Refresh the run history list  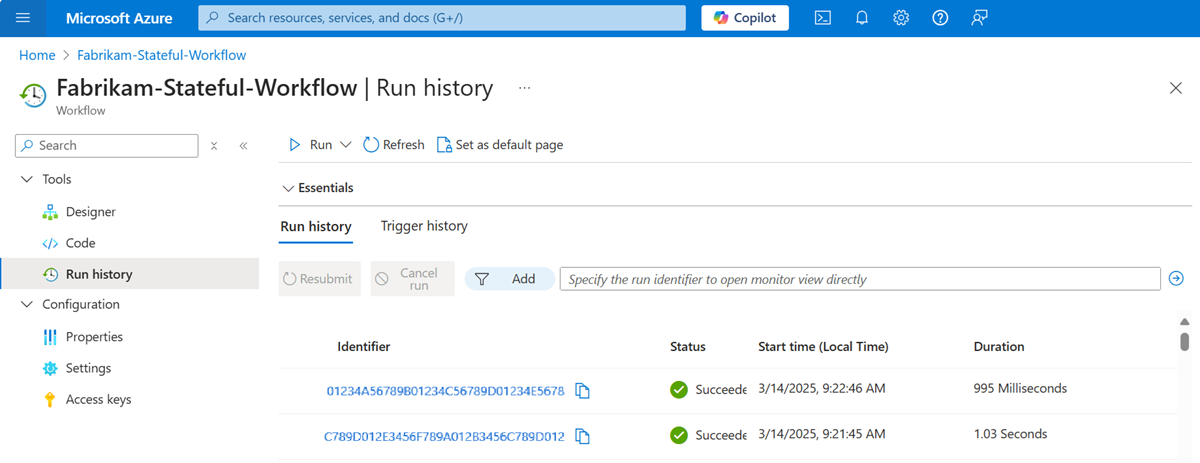[x=394, y=145]
